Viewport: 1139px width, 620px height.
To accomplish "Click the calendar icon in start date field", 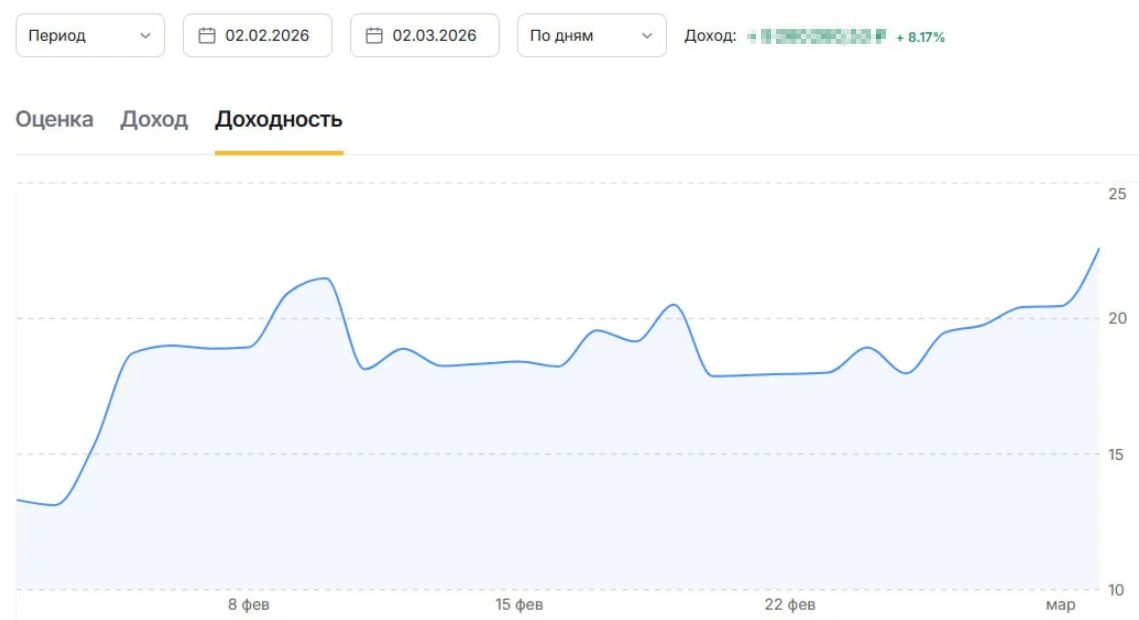I will pos(207,36).
